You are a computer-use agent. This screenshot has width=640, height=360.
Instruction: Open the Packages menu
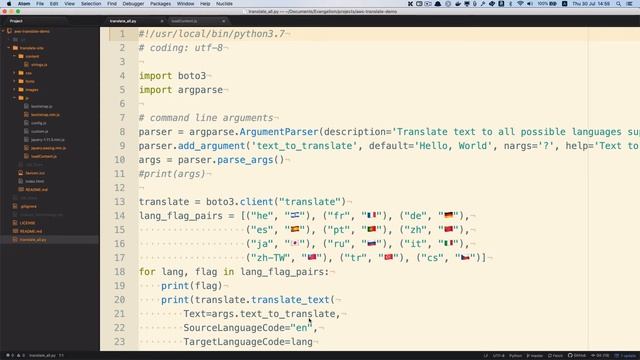(160, 4)
